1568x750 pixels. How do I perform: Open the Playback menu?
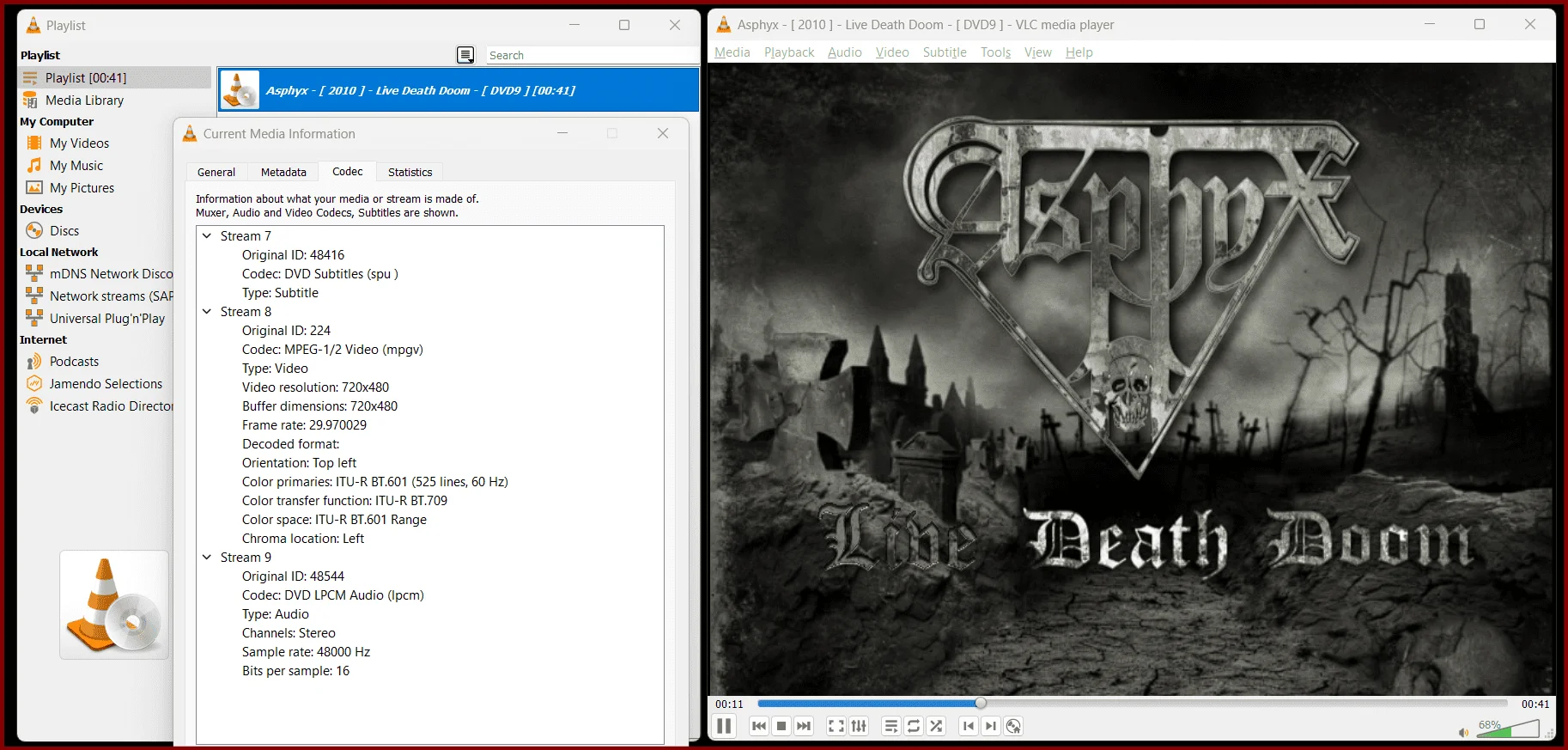(x=789, y=52)
